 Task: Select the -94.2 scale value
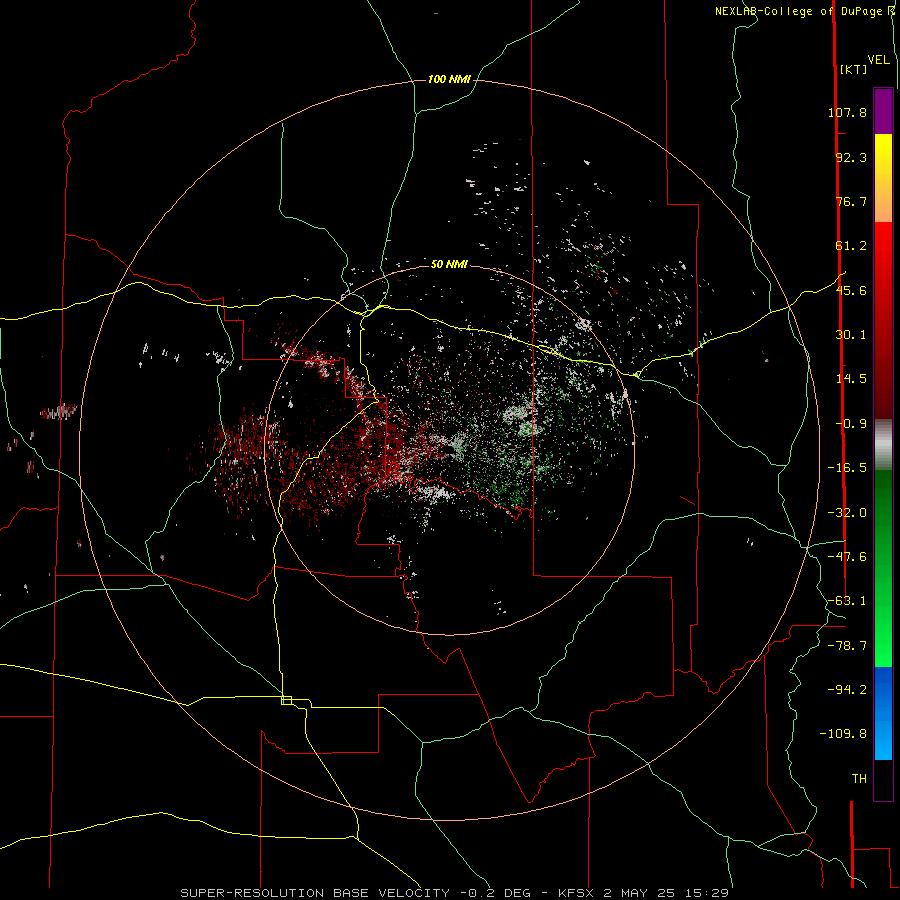click(847, 690)
